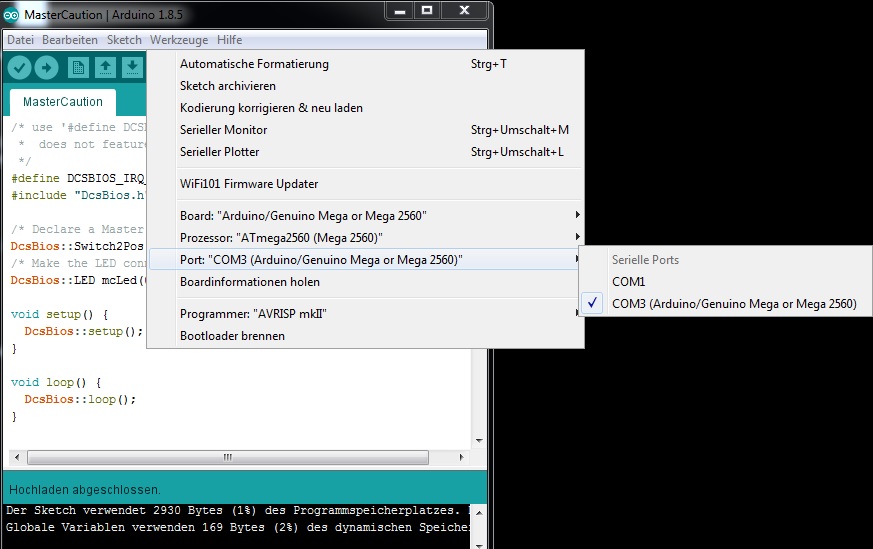This screenshot has width=873, height=549.
Task: Choose Boardinformationen holen
Action: point(365,282)
